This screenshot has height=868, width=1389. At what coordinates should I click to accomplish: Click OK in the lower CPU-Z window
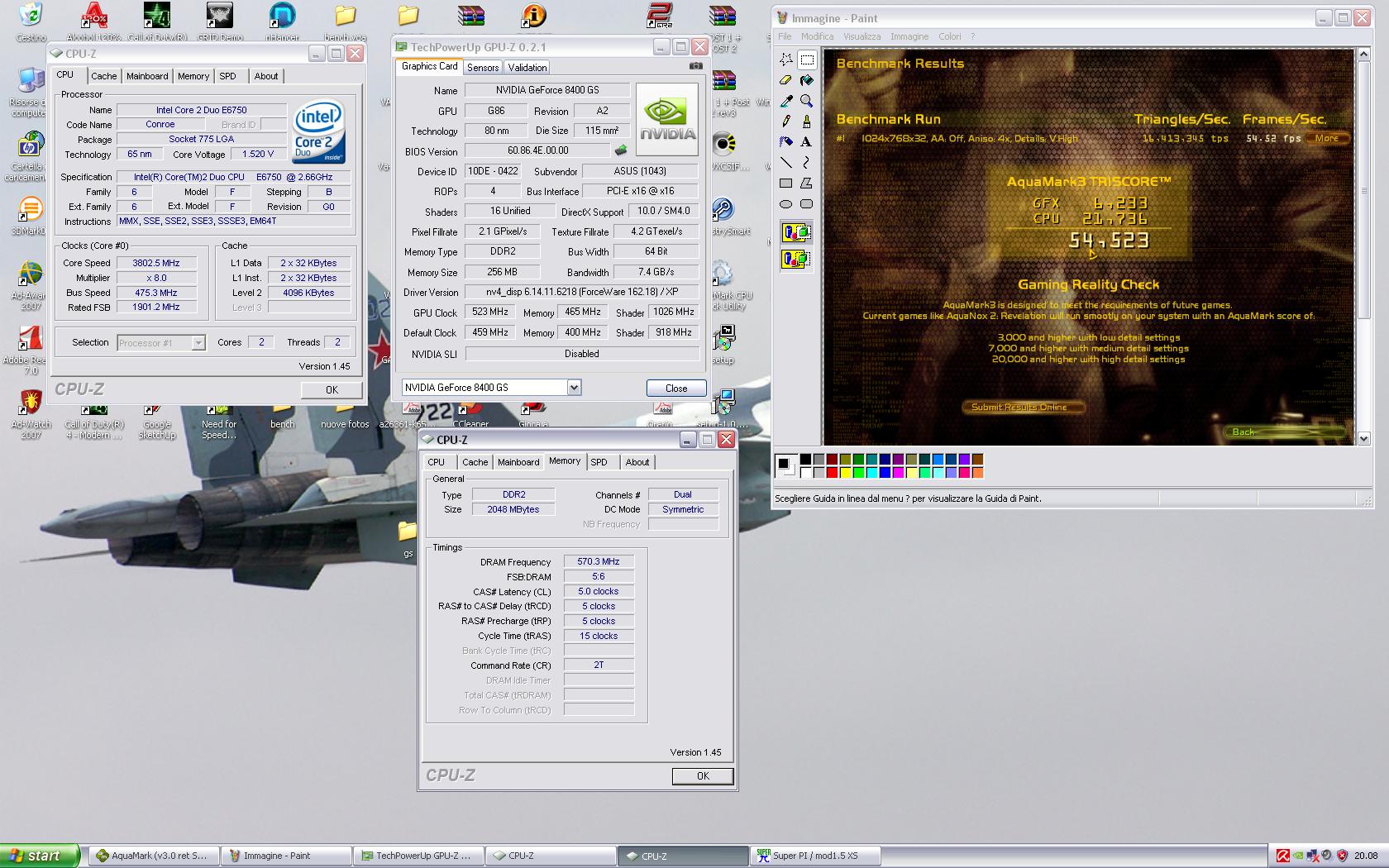(x=703, y=776)
